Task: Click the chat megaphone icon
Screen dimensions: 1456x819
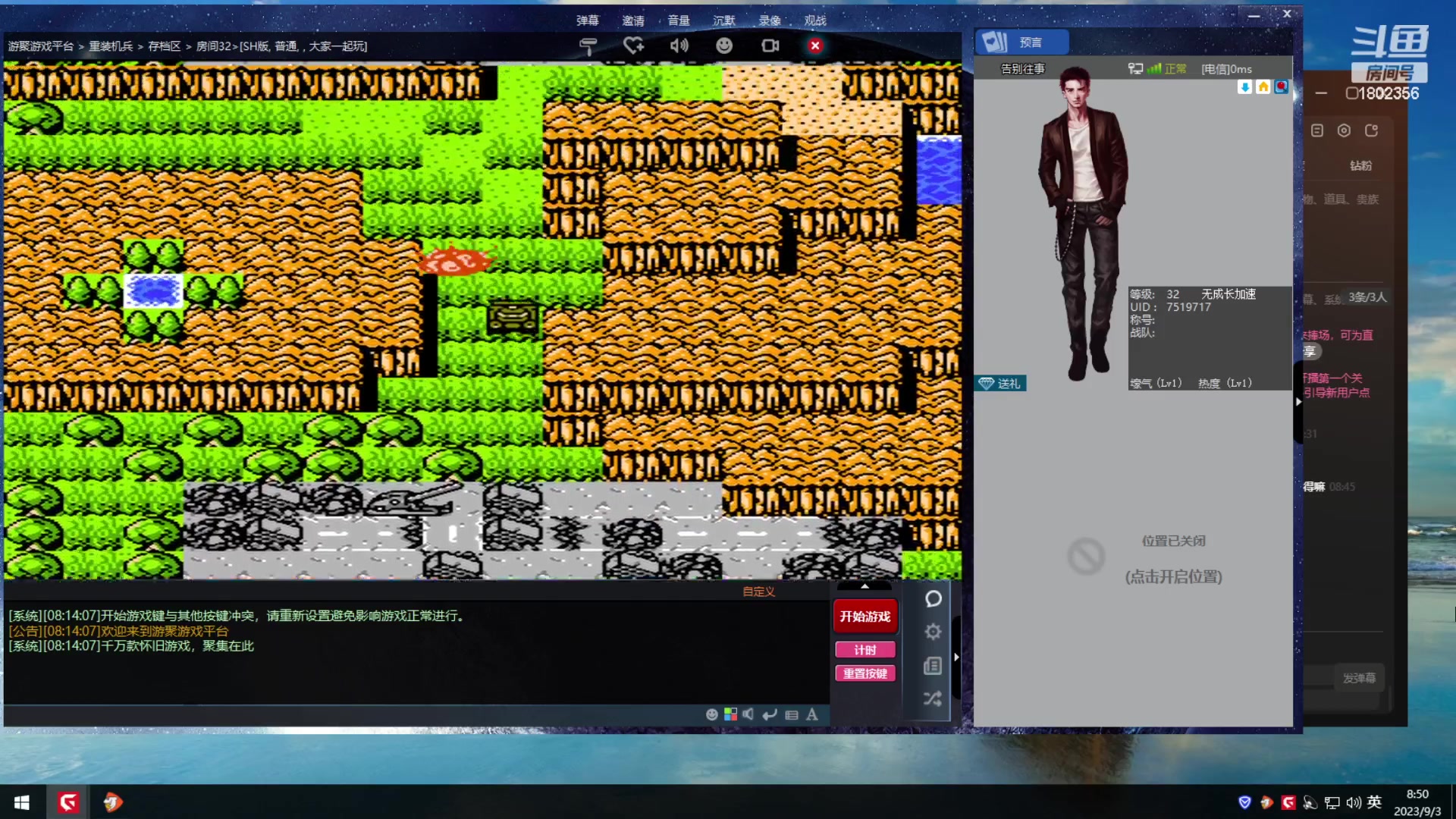Action: tap(748, 714)
